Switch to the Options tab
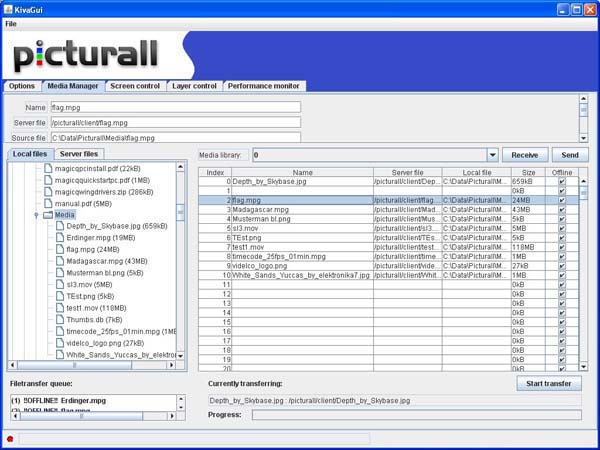This screenshot has width=600, height=450. (22, 86)
